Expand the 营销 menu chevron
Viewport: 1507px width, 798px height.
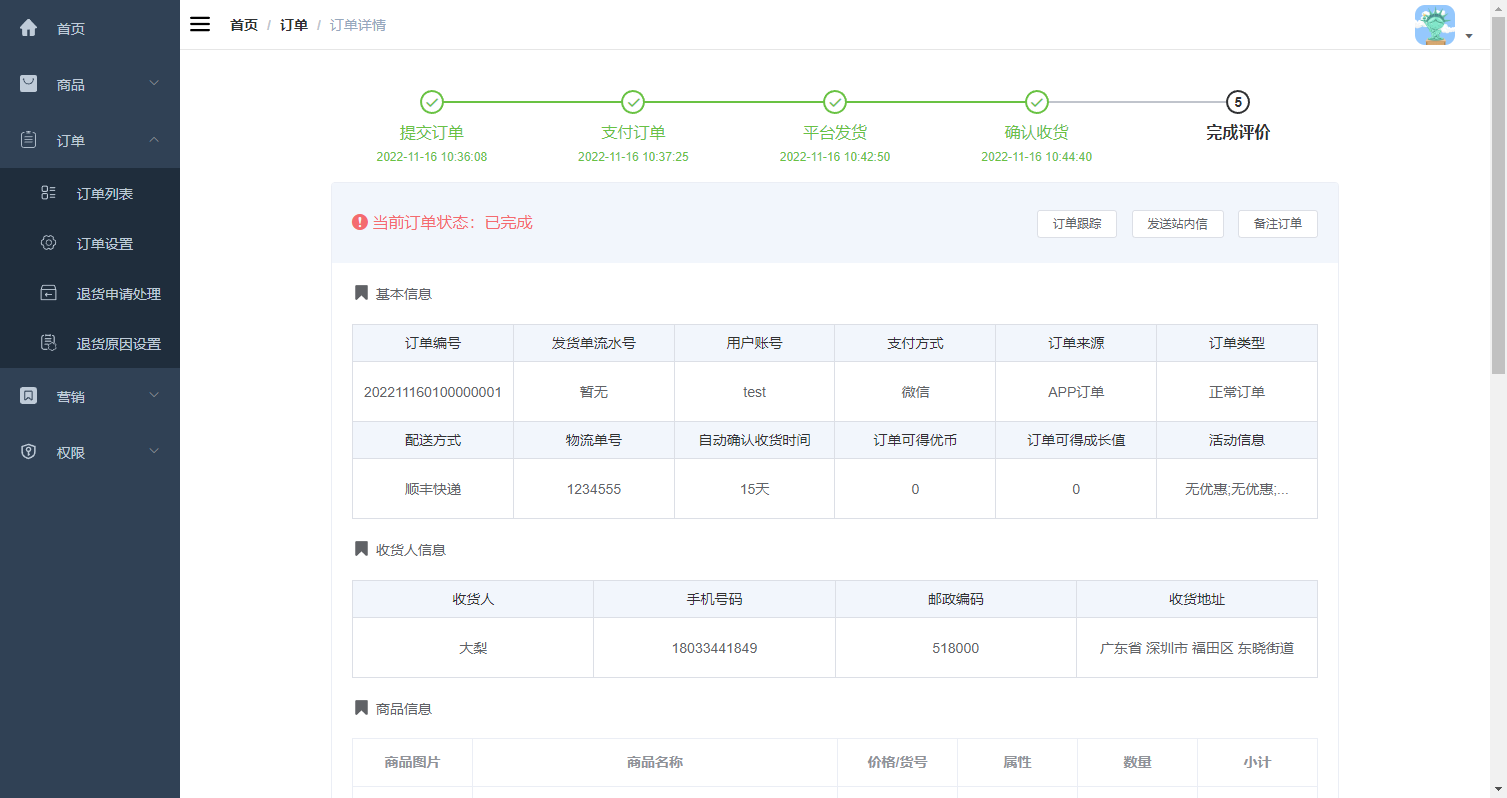154,395
